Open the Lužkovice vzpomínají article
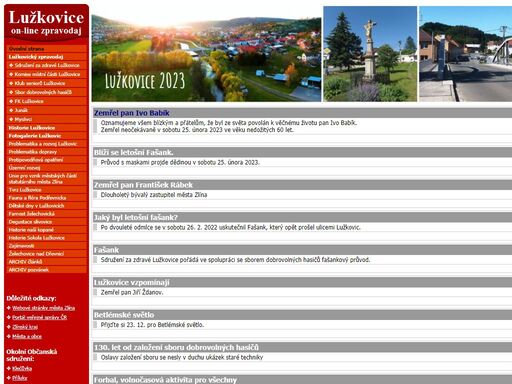 point(131,283)
